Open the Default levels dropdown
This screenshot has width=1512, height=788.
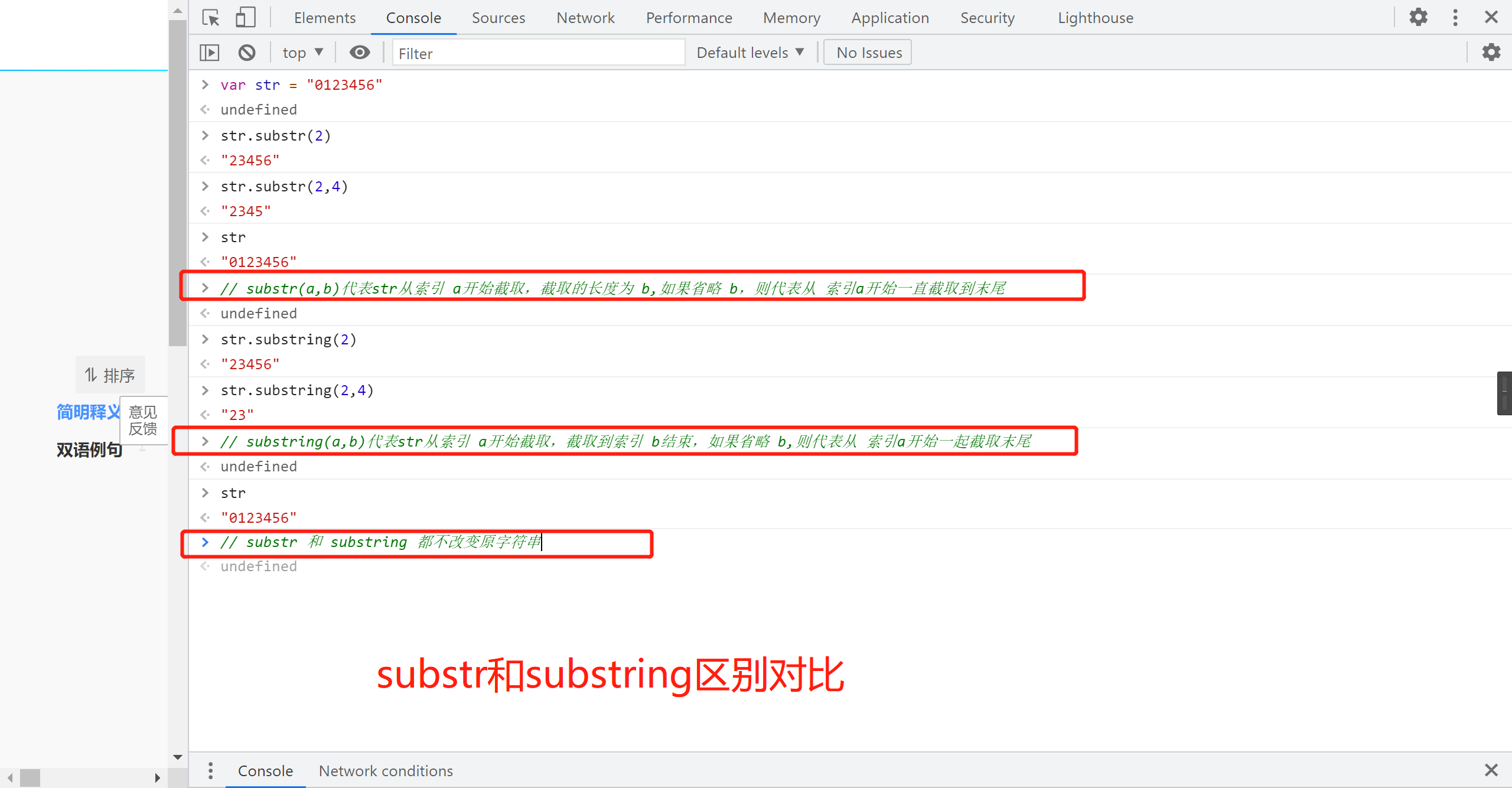pyautogui.click(x=750, y=53)
